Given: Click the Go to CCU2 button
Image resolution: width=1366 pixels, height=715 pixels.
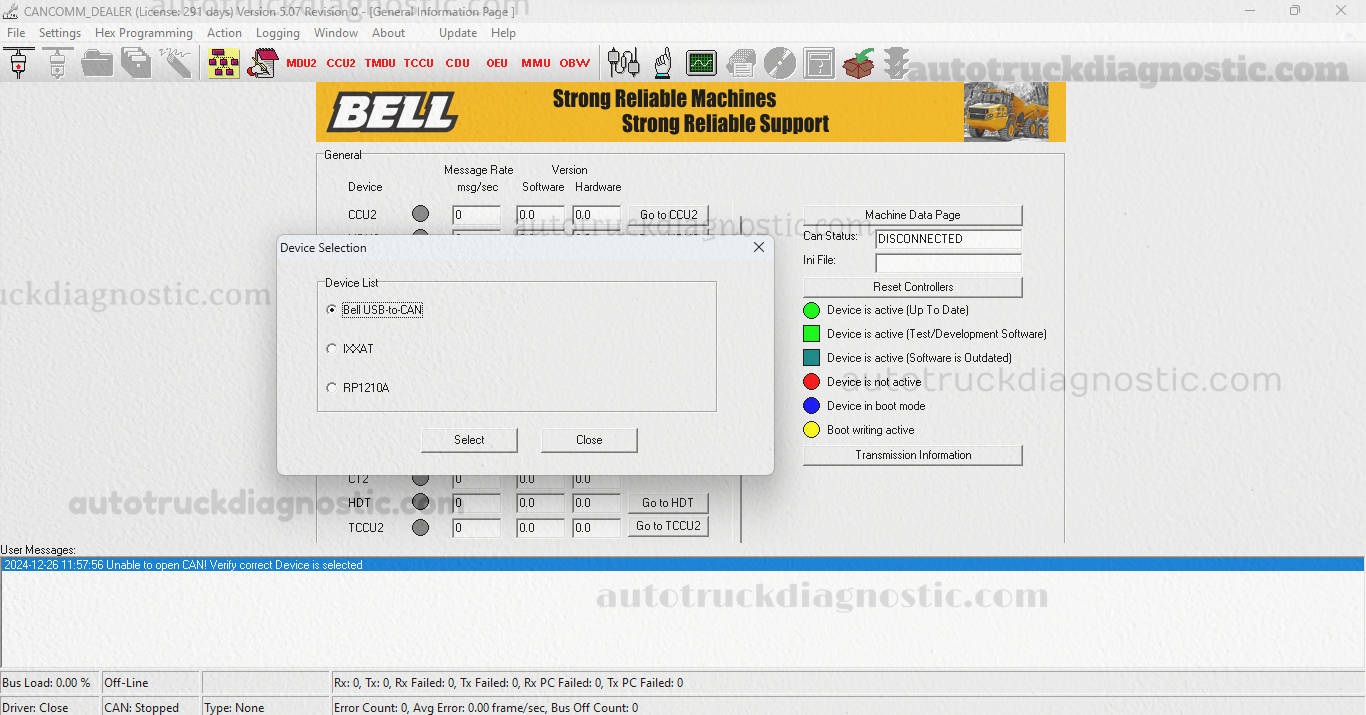Looking at the screenshot, I should [669, 215].
